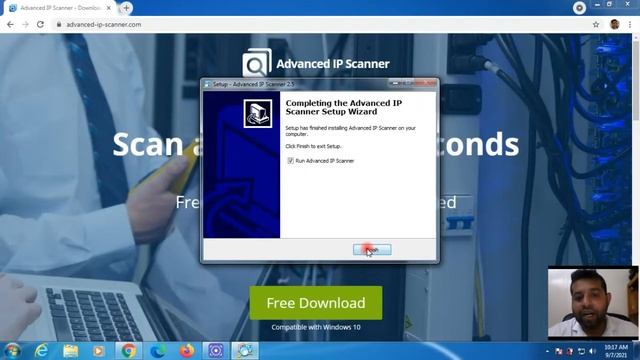Click the site lock icon in address bar
Image resolution: width=640 pixels, height=360 pixels.
(x=59, y=24)
